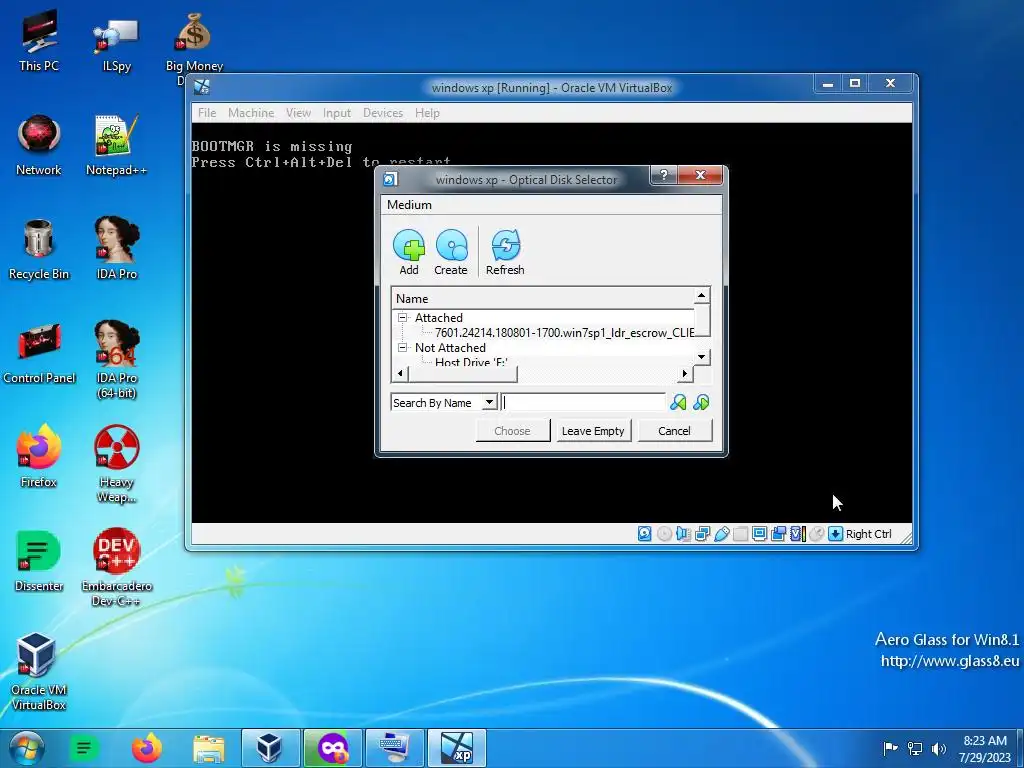Click the network indicator in VM status bar
Viewport: 1024px width, 768px height.
pos(703,534)
